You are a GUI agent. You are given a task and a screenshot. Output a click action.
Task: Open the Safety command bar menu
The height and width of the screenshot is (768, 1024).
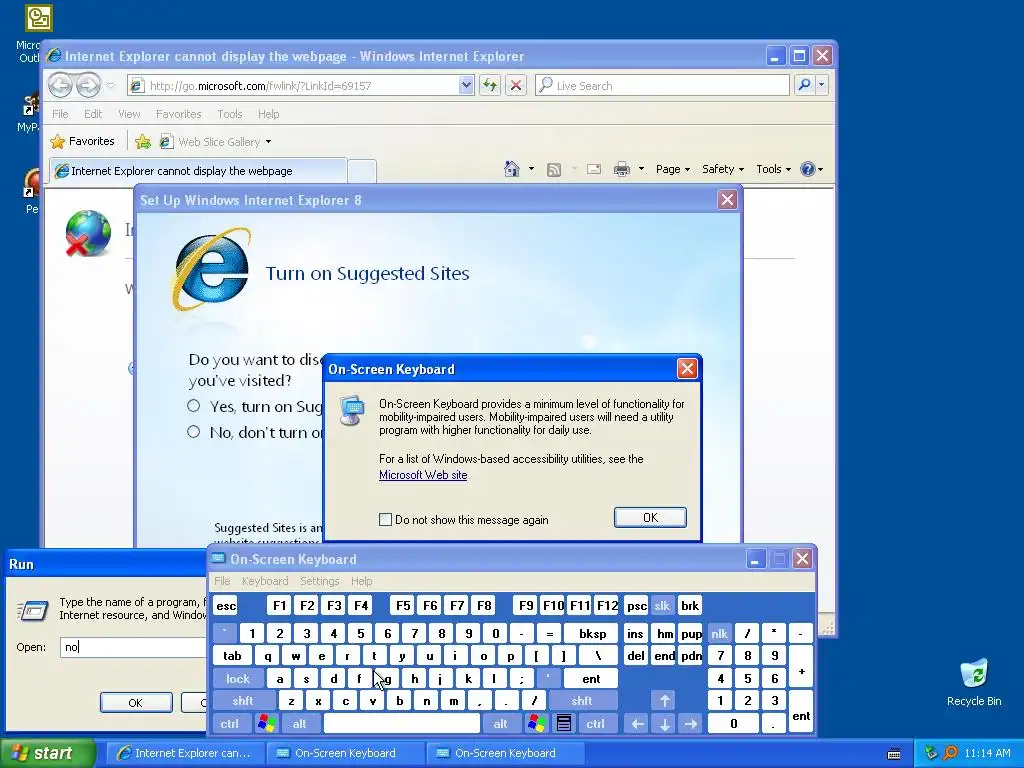pos(723,169)
